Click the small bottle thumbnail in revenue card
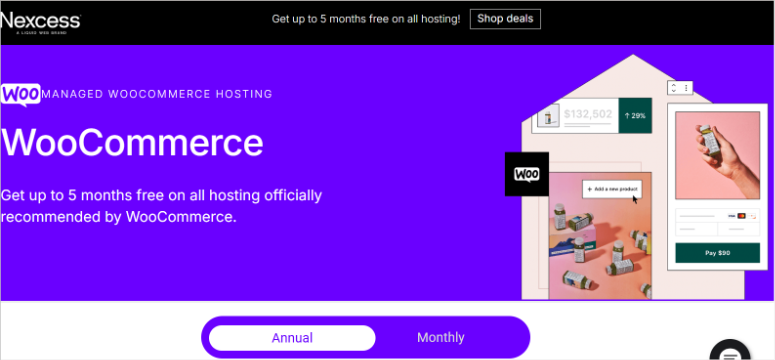Screen dimensions: 775x360 pyautogui.click(x=548, y=116)
